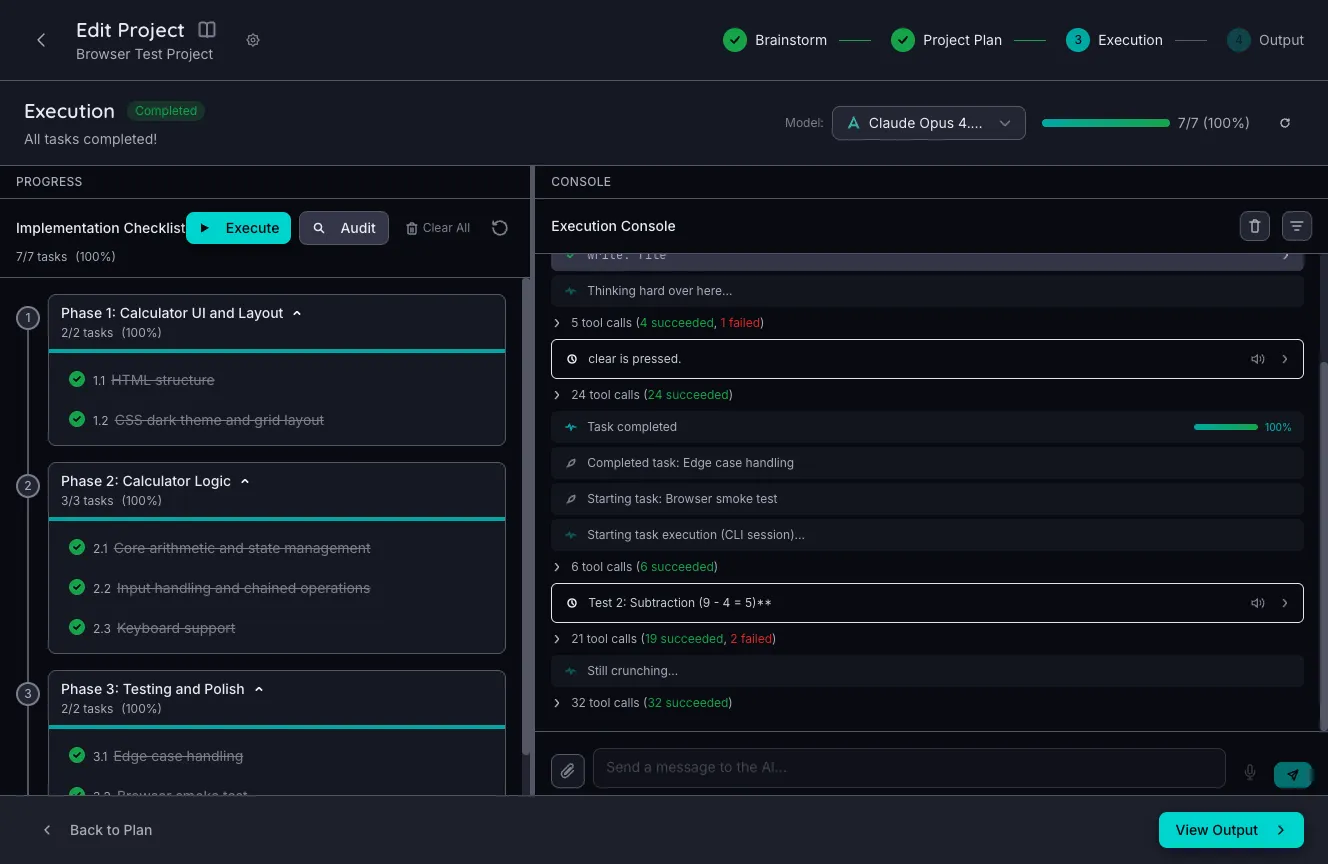Expand the 21 tool calls group

558,639
